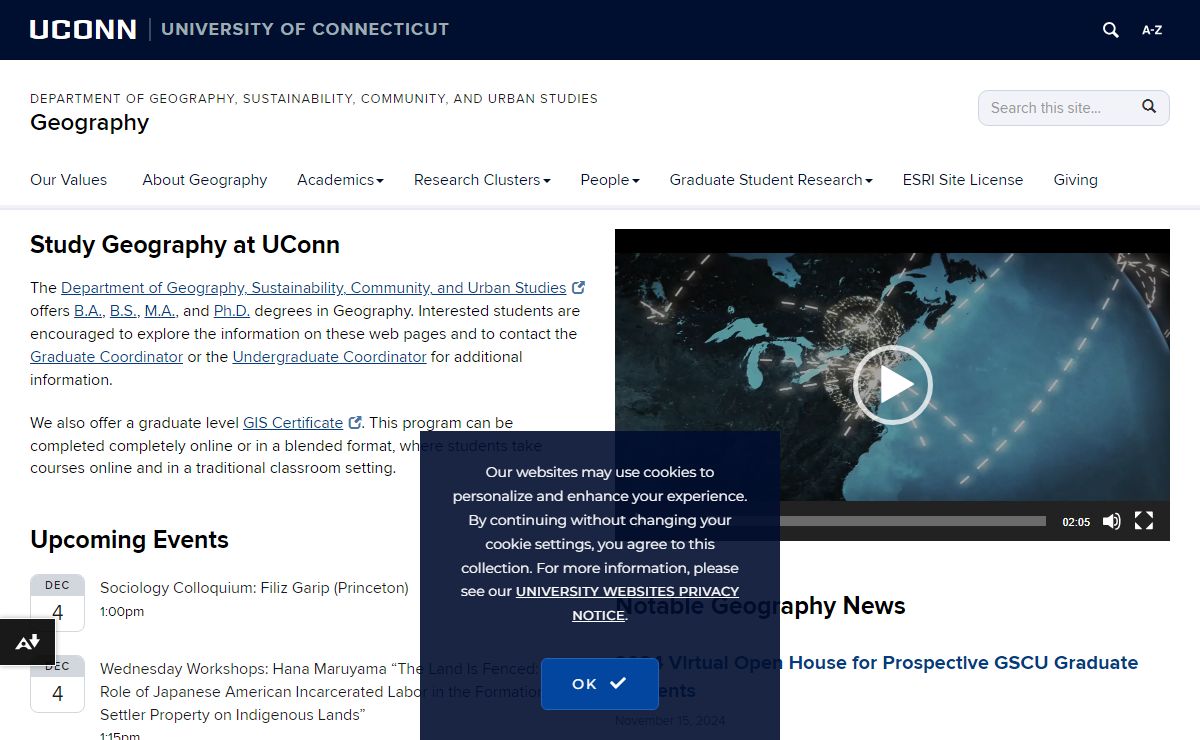
Task: Click University of Connecticut wordmark
Action: [305, 29]
